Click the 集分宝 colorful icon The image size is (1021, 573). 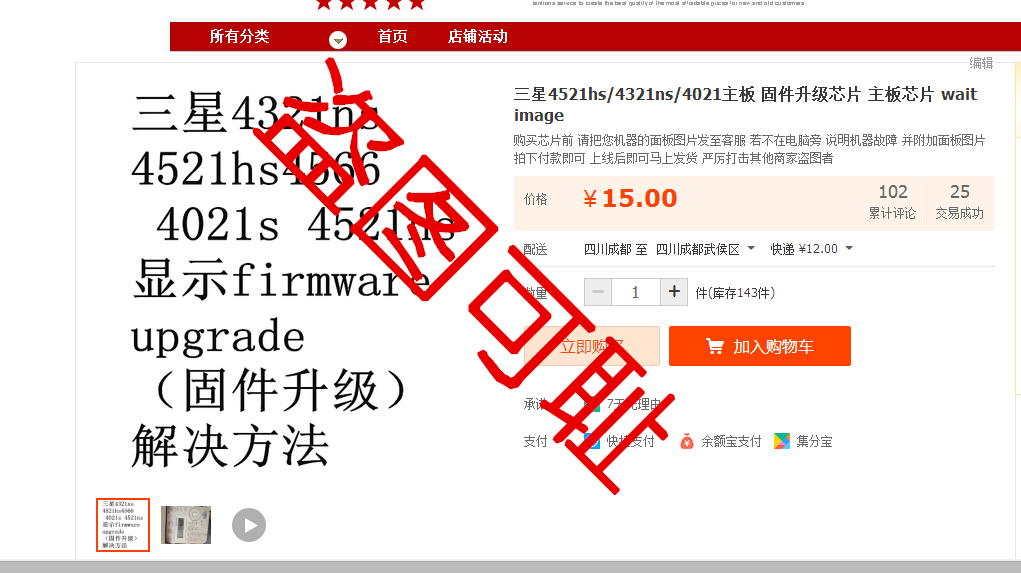(x=781, y=441)
